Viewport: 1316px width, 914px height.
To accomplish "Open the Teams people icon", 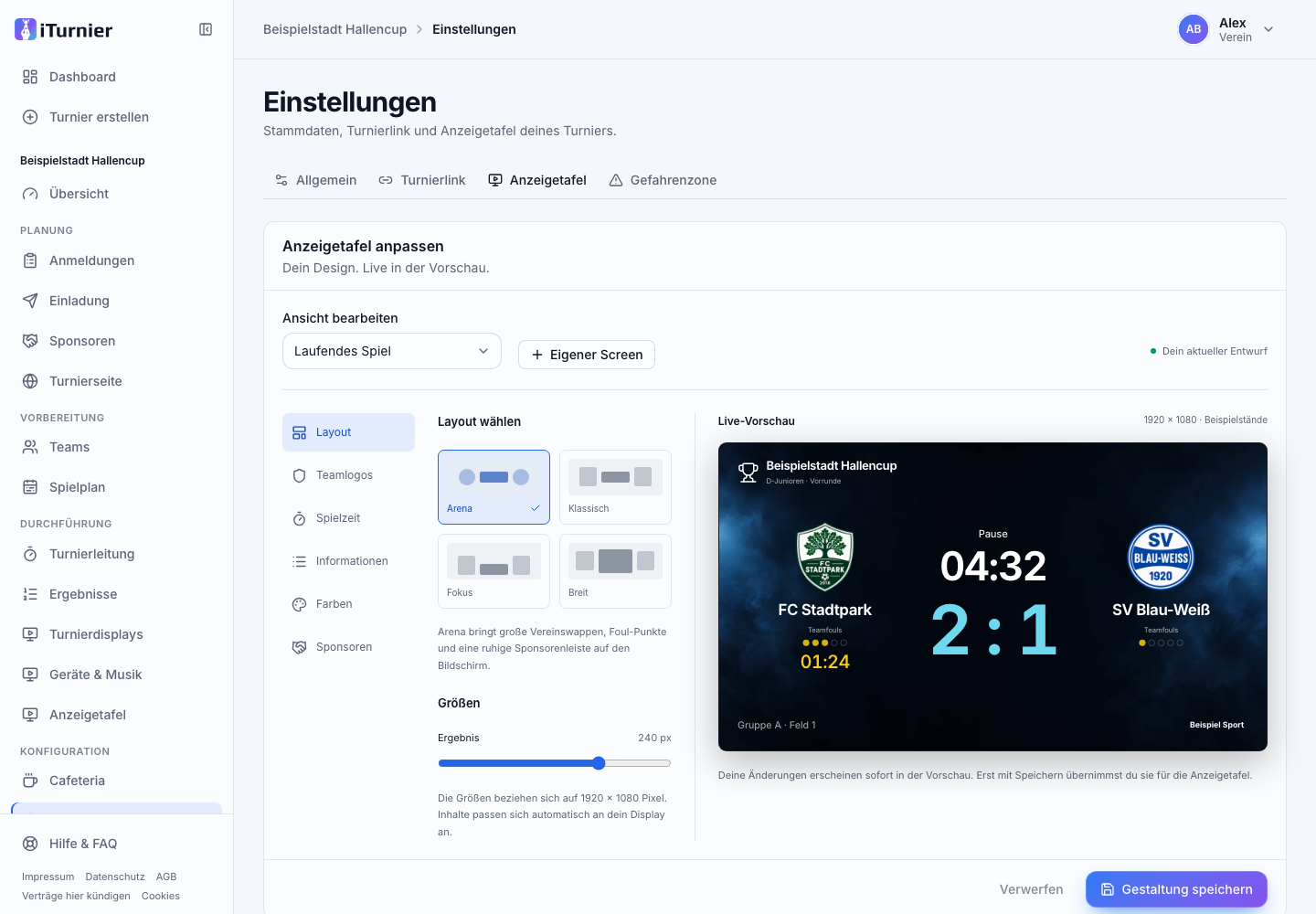I will [x=30, y=447].
